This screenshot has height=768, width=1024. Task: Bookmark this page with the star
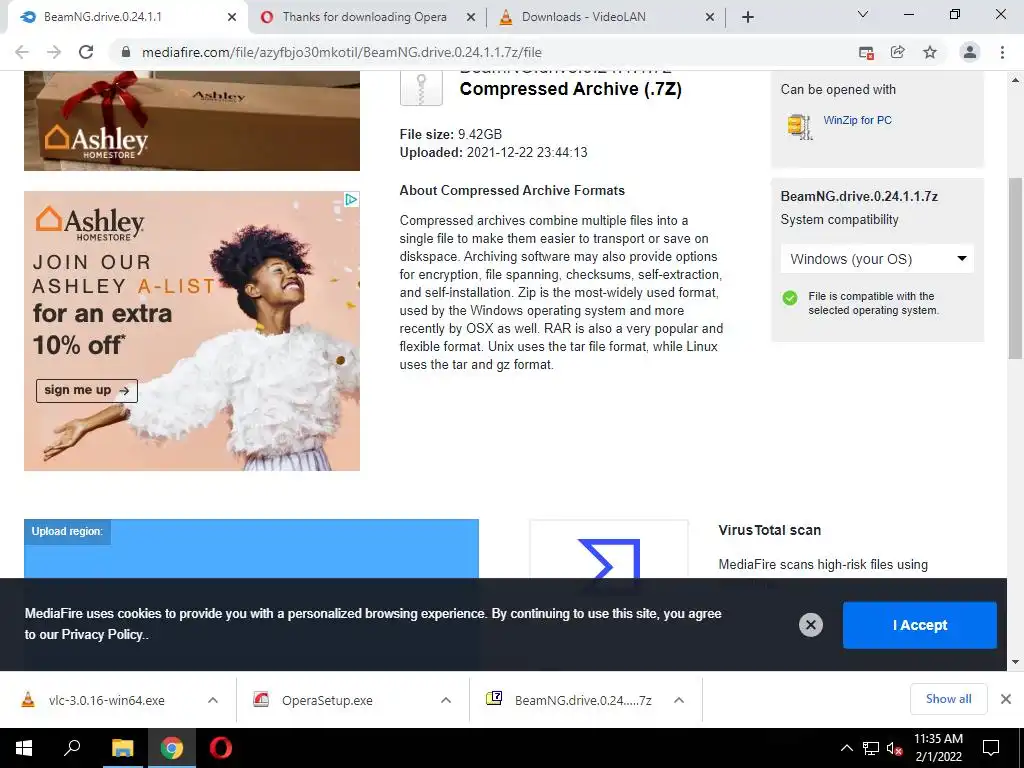pos(930,52)
